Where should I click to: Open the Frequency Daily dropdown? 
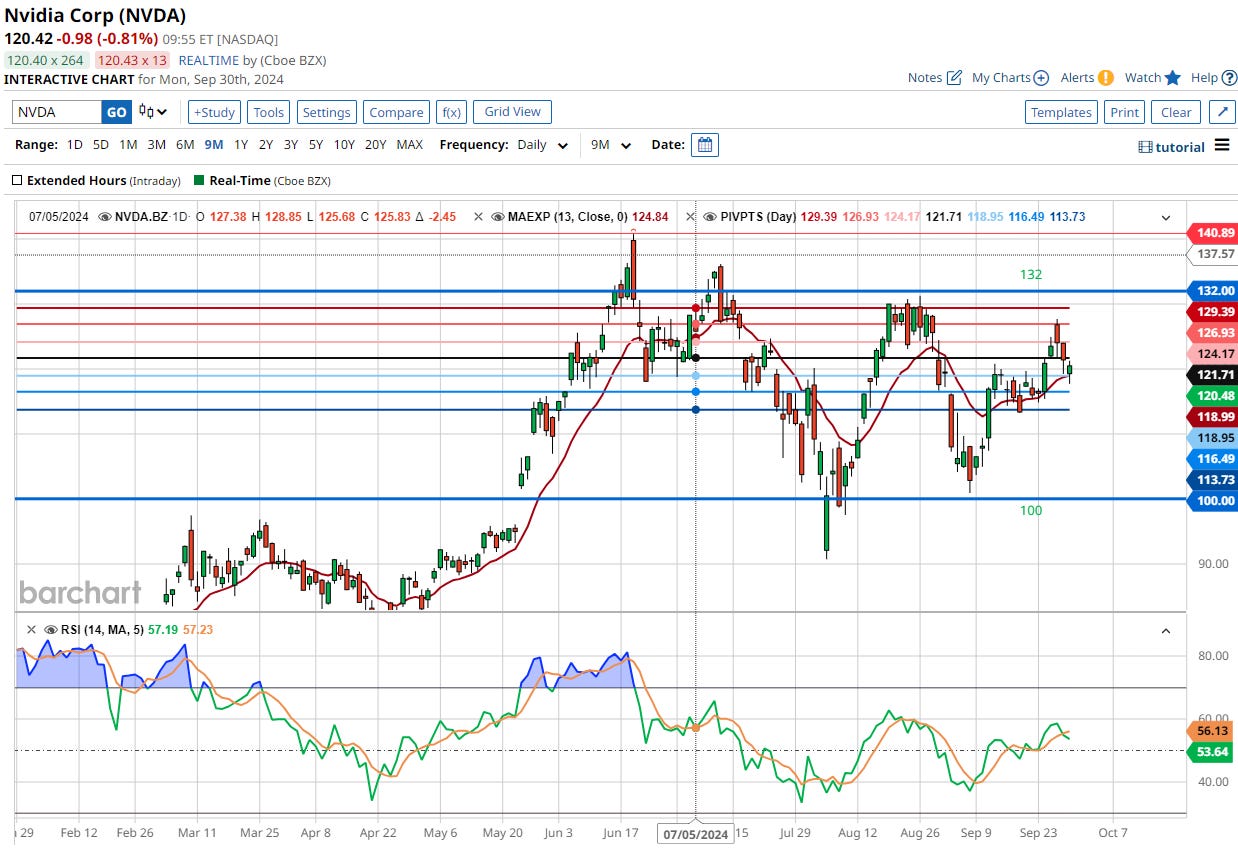(x=542, y=145)
